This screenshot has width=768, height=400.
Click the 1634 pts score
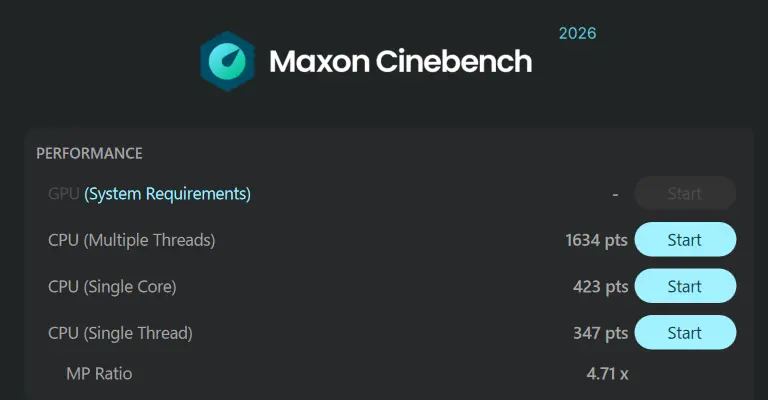pos(596,240)
